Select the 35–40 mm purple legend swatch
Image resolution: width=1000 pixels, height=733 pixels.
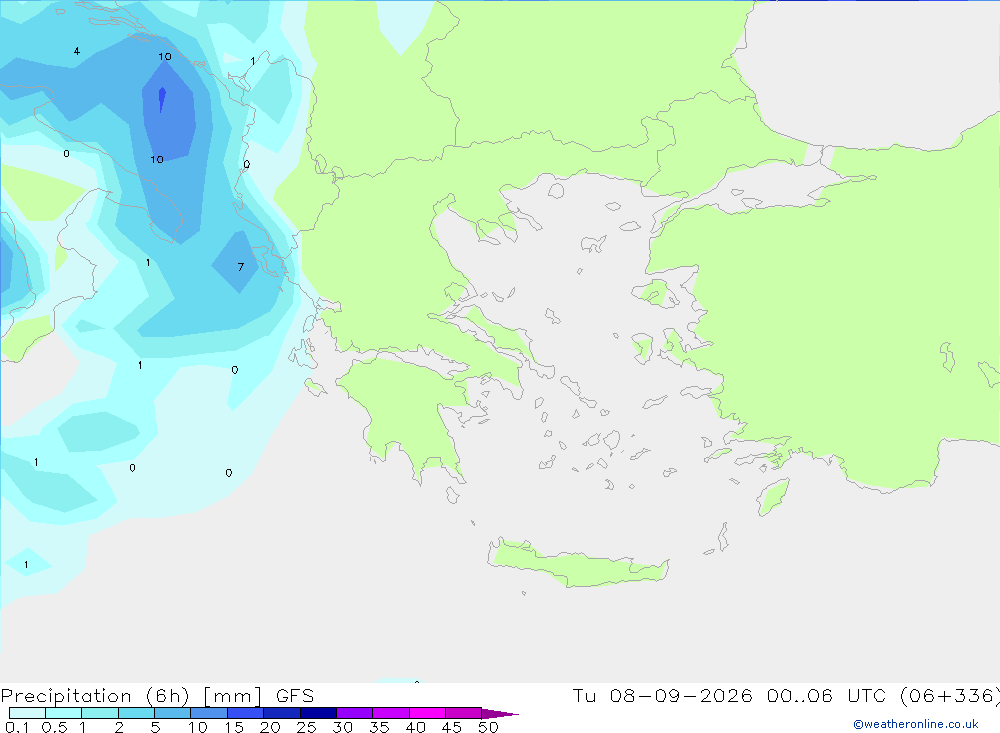click(x=390, y=713)
